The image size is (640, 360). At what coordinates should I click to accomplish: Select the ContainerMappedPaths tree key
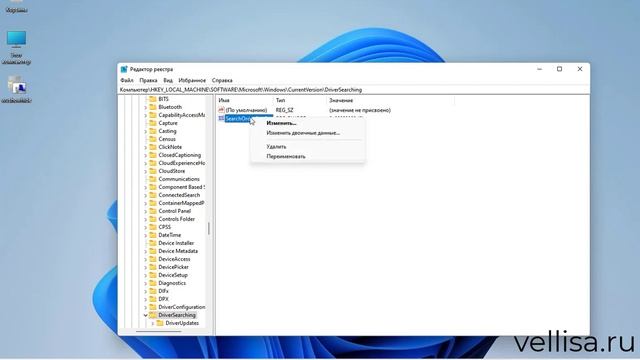pos(181,203)
